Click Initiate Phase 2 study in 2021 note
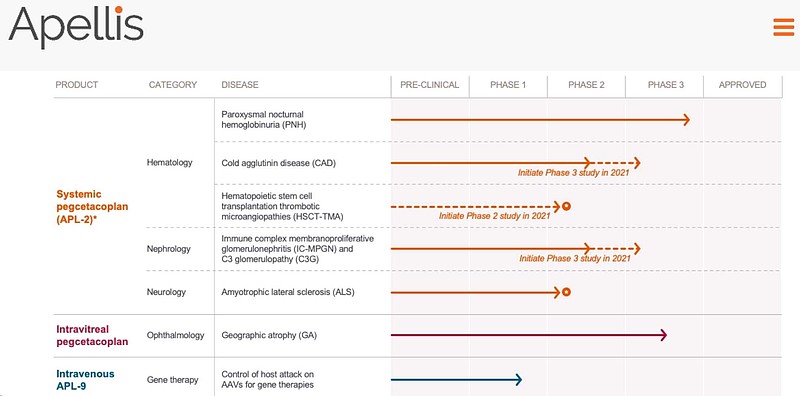 (x=494, y=216)
